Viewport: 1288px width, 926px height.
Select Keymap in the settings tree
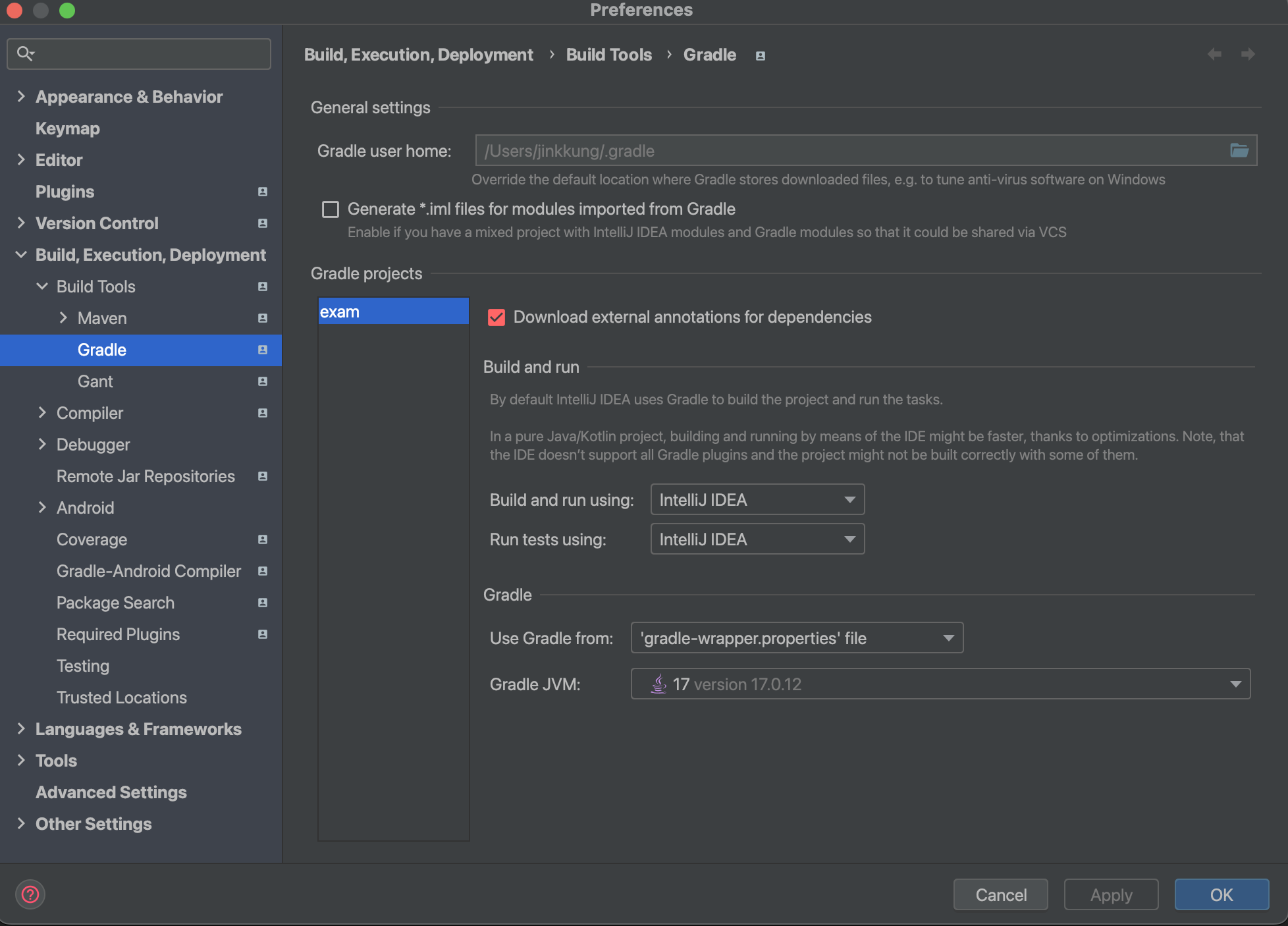tap(68, 128)
